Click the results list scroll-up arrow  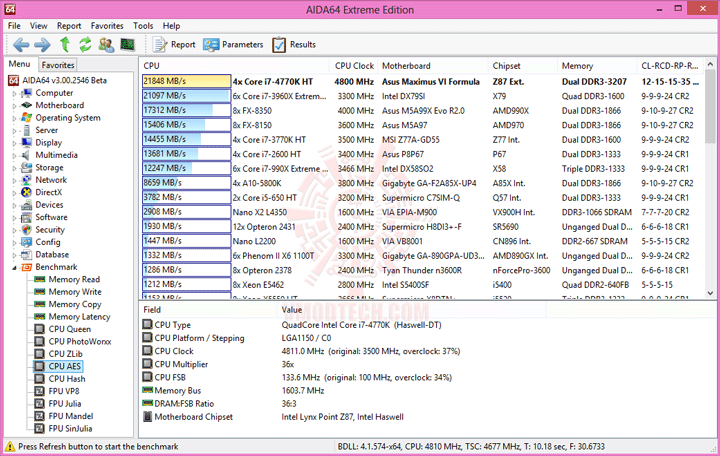pos(710,64)
